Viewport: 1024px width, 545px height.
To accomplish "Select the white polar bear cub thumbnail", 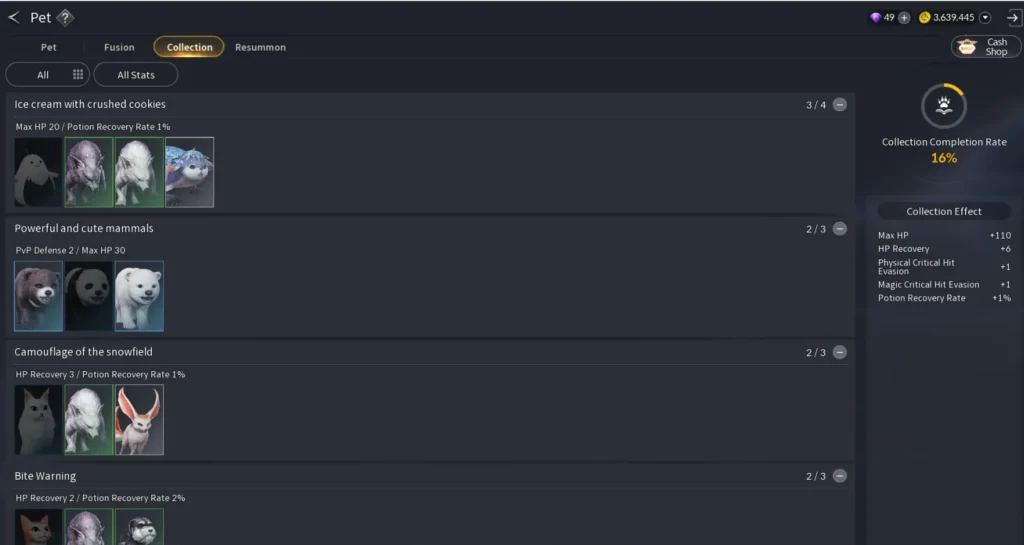I will pos(139,296).
